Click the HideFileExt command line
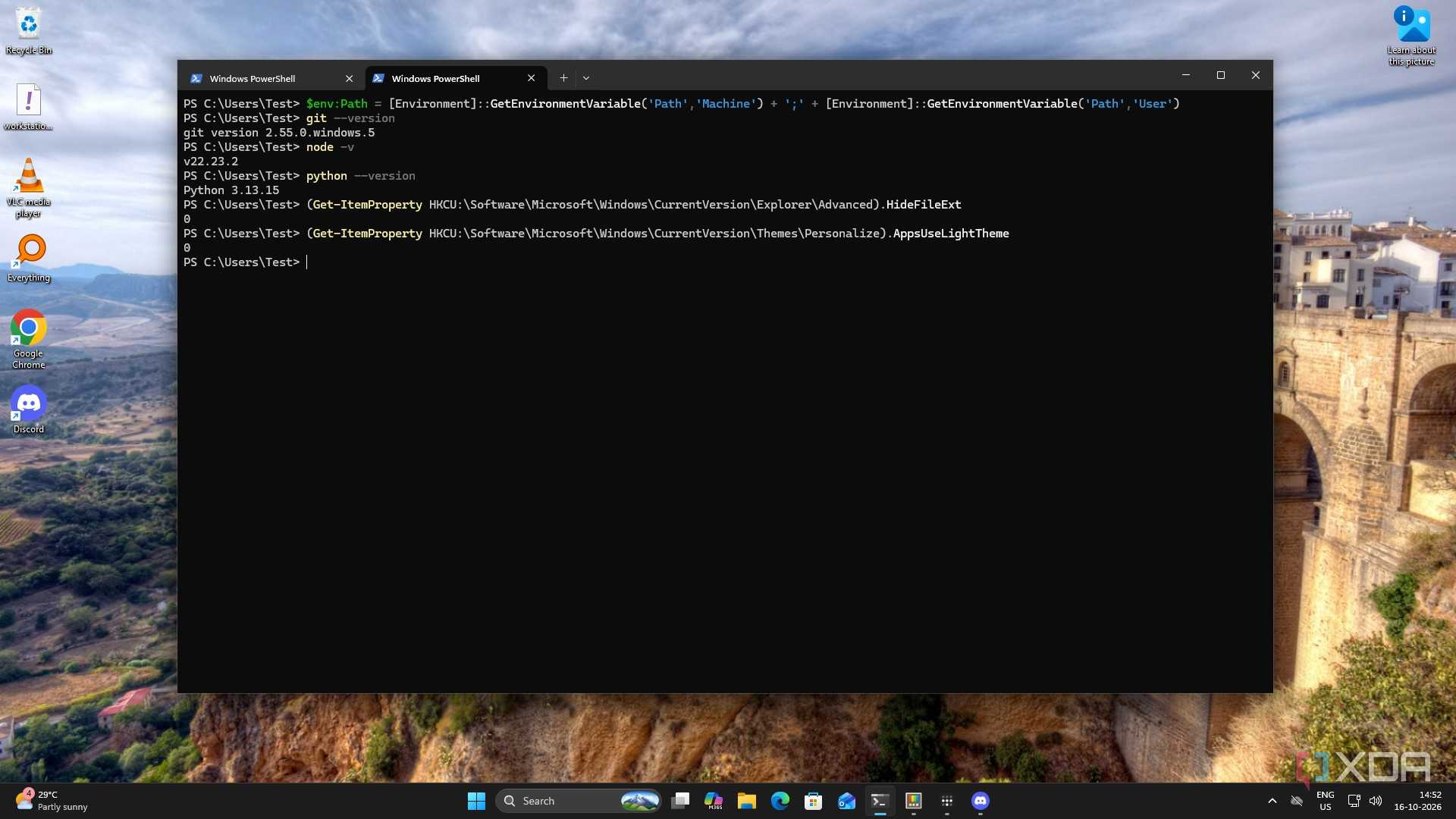The image size is (1456, 819). pos(573,205)
